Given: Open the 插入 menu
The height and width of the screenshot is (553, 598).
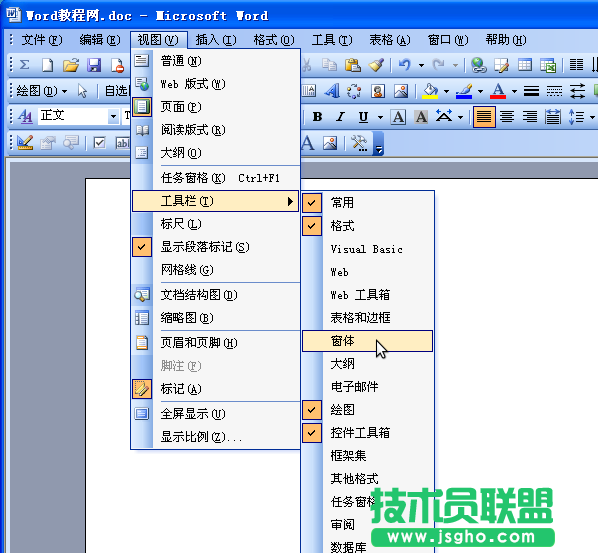Looking at the screenshot, I should (216, 40).
